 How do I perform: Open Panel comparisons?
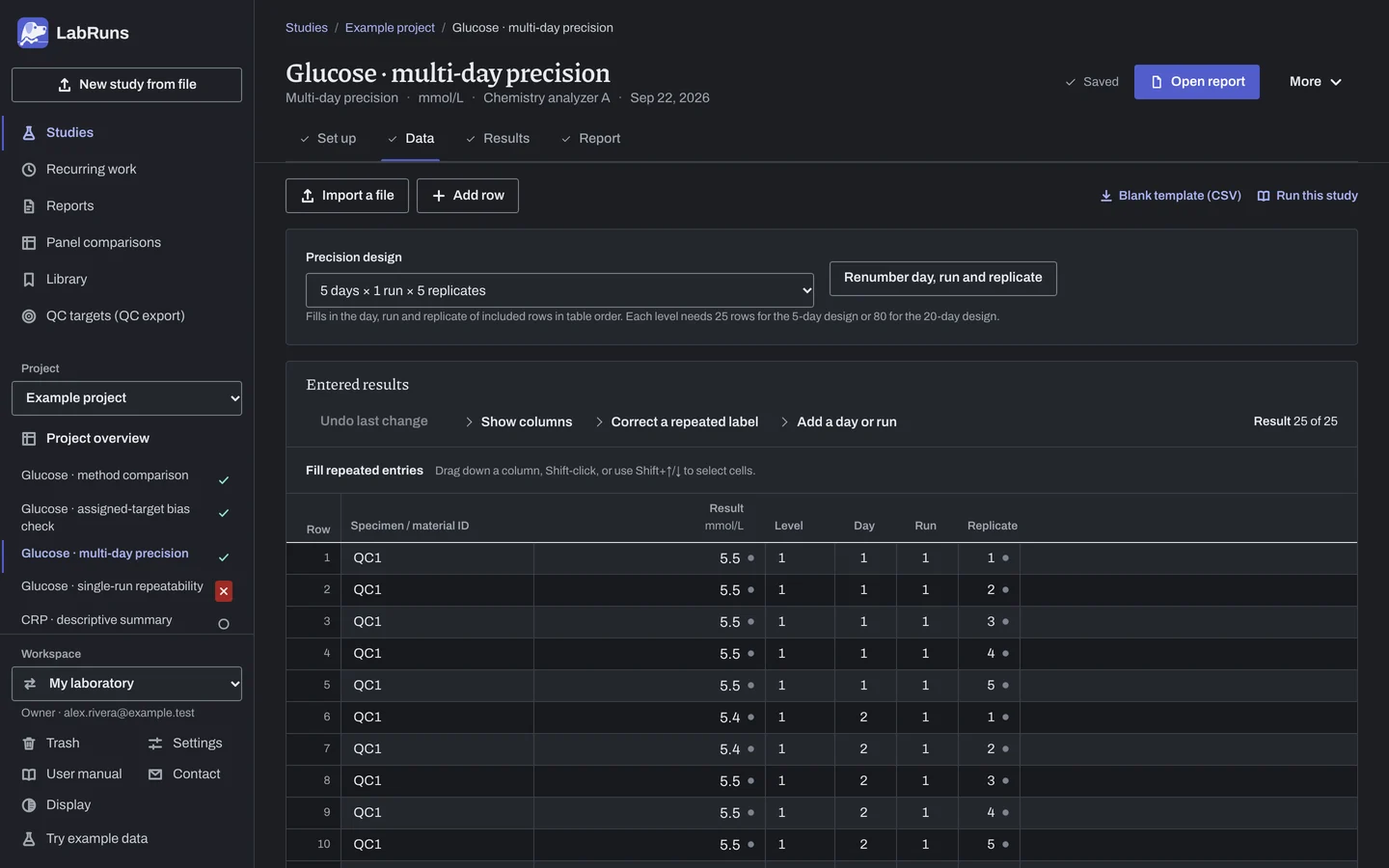pyautogui.click(x=126, y=242)
